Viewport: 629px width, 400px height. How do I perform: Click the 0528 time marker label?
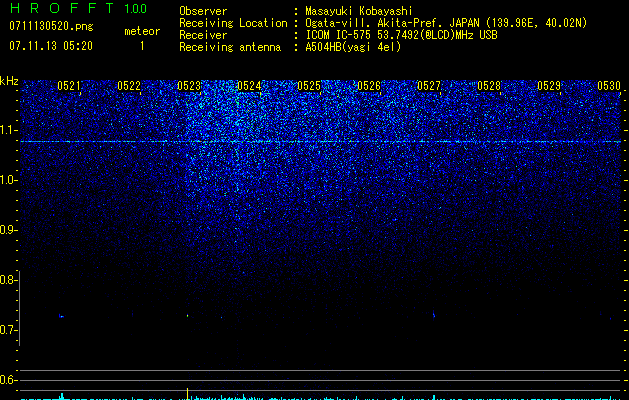pos(489,86)
